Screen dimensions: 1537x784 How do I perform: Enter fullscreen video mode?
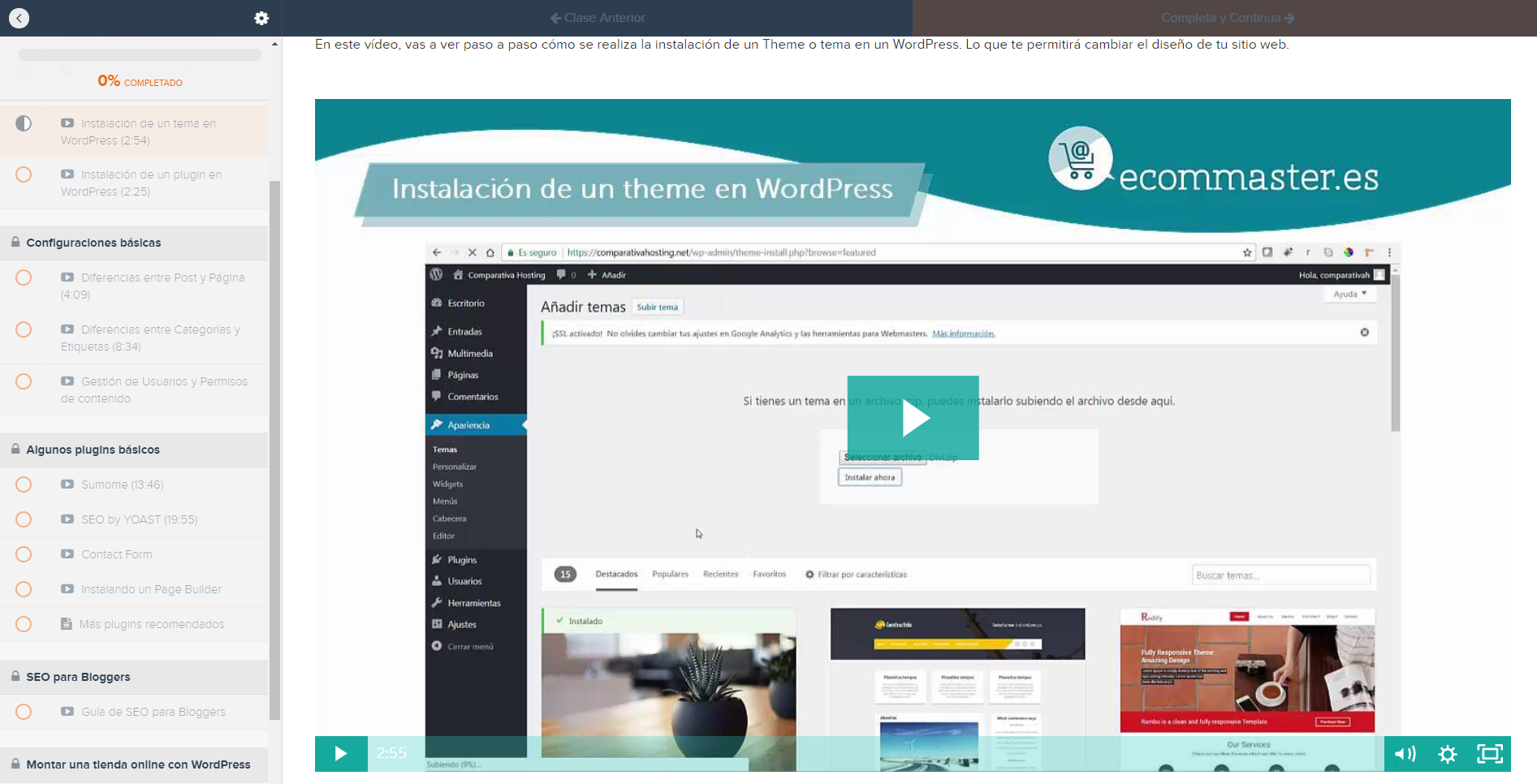click(x=1490, y=754)
